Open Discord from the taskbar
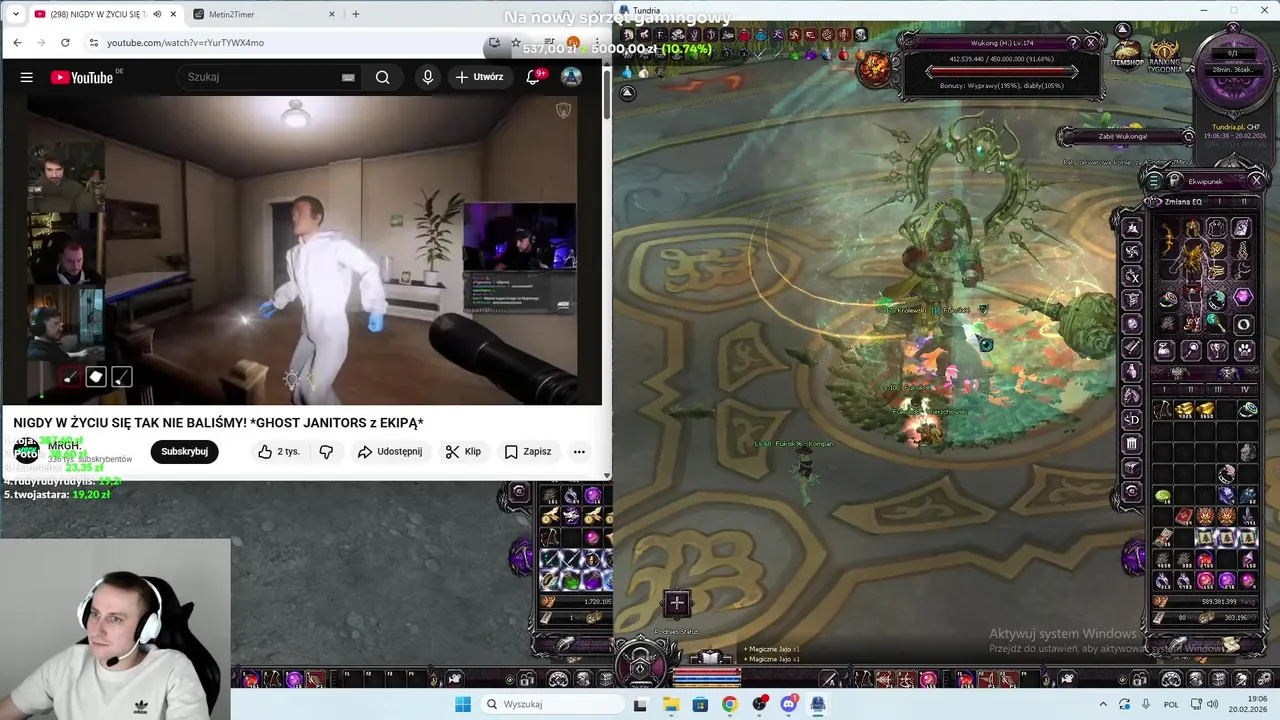This screenshot has width=1280, height=720. [x=788, y=704]
